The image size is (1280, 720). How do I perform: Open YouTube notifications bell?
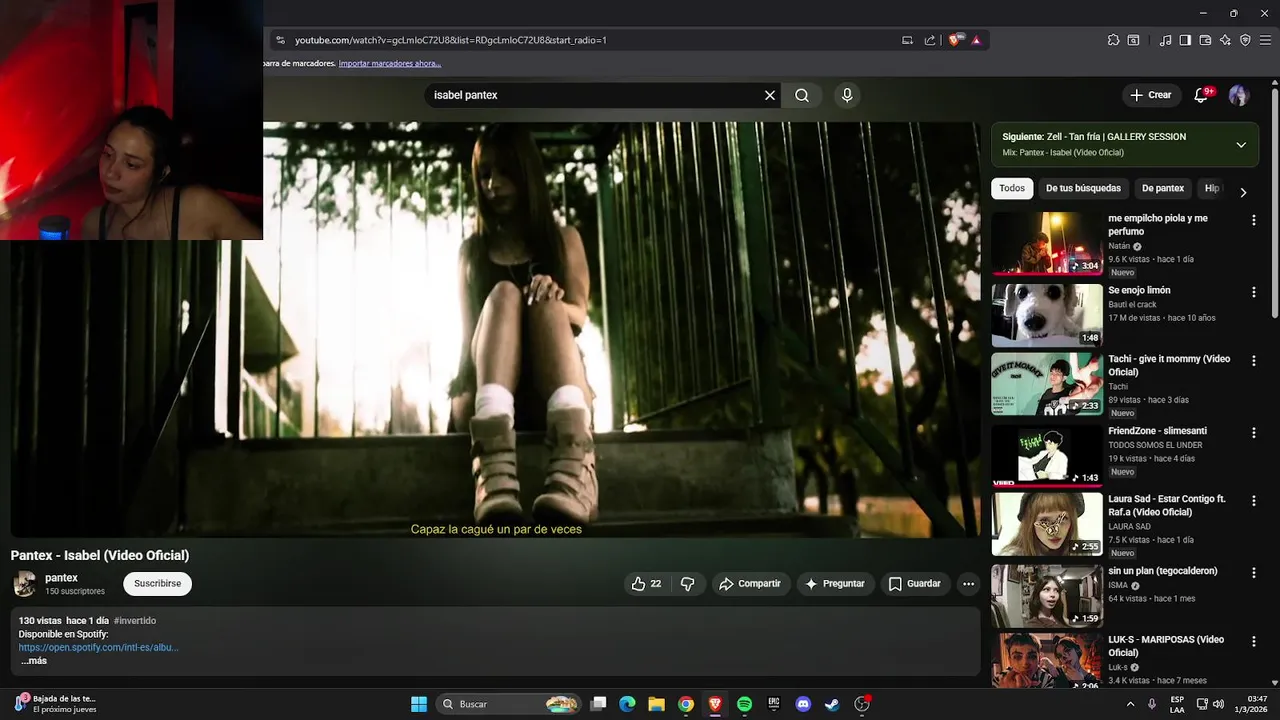(1201, 95)
